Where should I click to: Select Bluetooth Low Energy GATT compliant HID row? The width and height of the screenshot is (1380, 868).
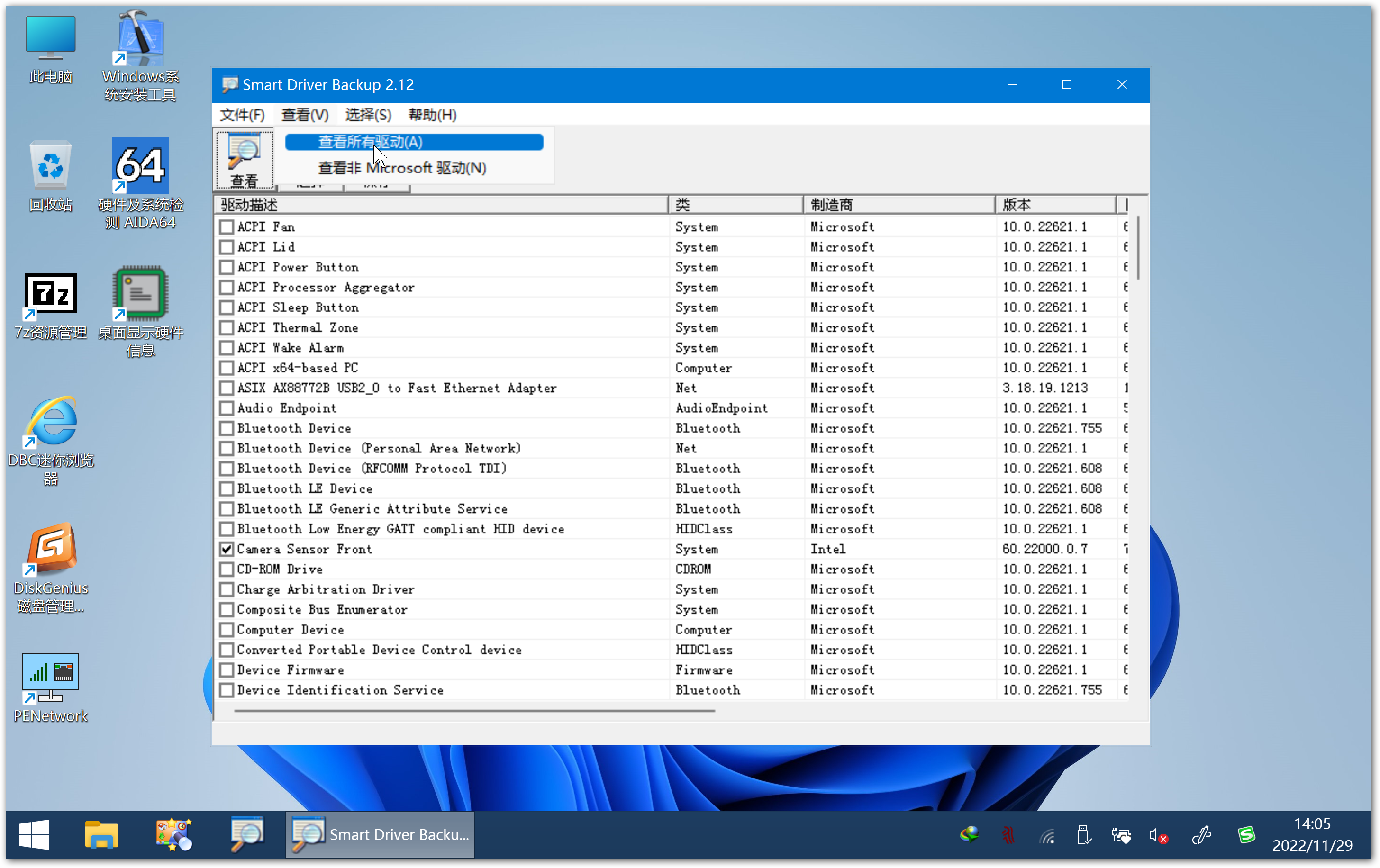(x=671, y=529)
